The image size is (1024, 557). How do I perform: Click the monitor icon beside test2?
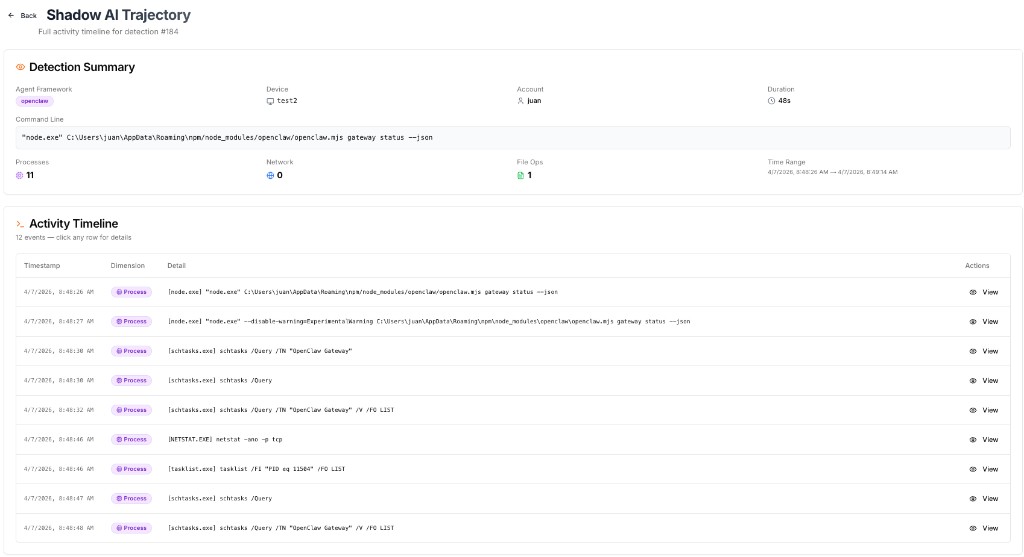(270, 101)
